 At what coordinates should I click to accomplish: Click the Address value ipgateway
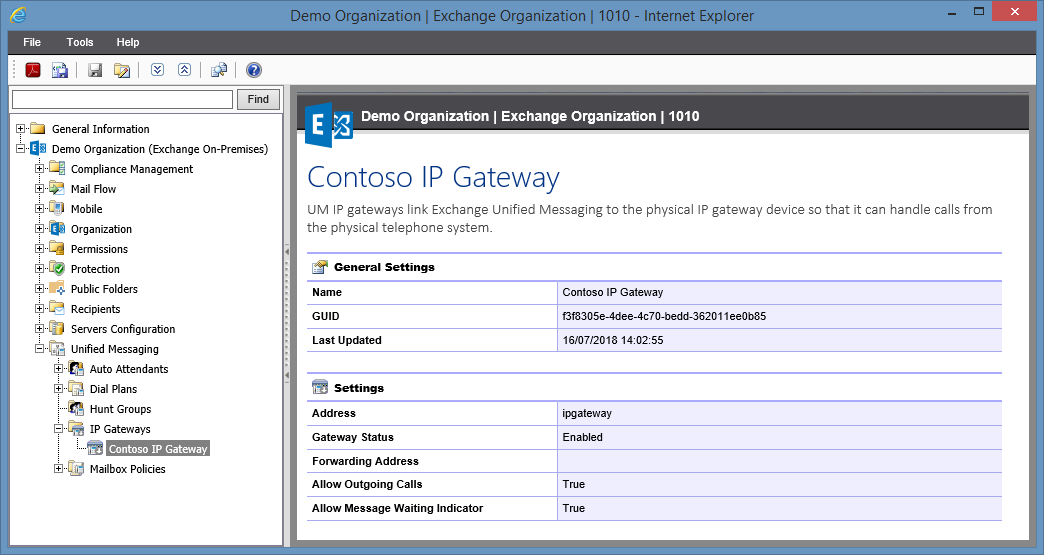587,413
